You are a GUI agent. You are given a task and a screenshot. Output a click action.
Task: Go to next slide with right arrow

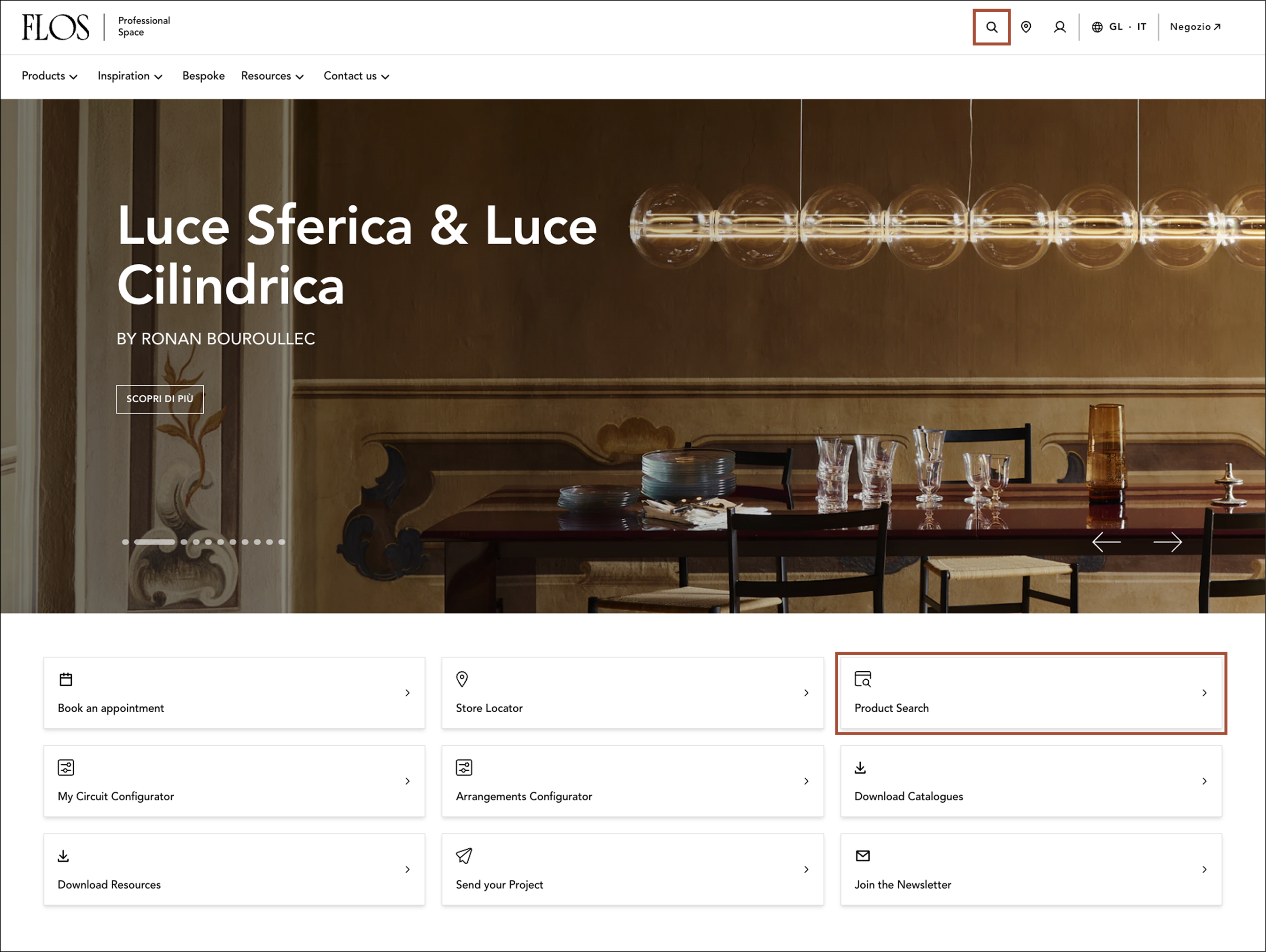pyautogui.click(x=1167, y=541)
